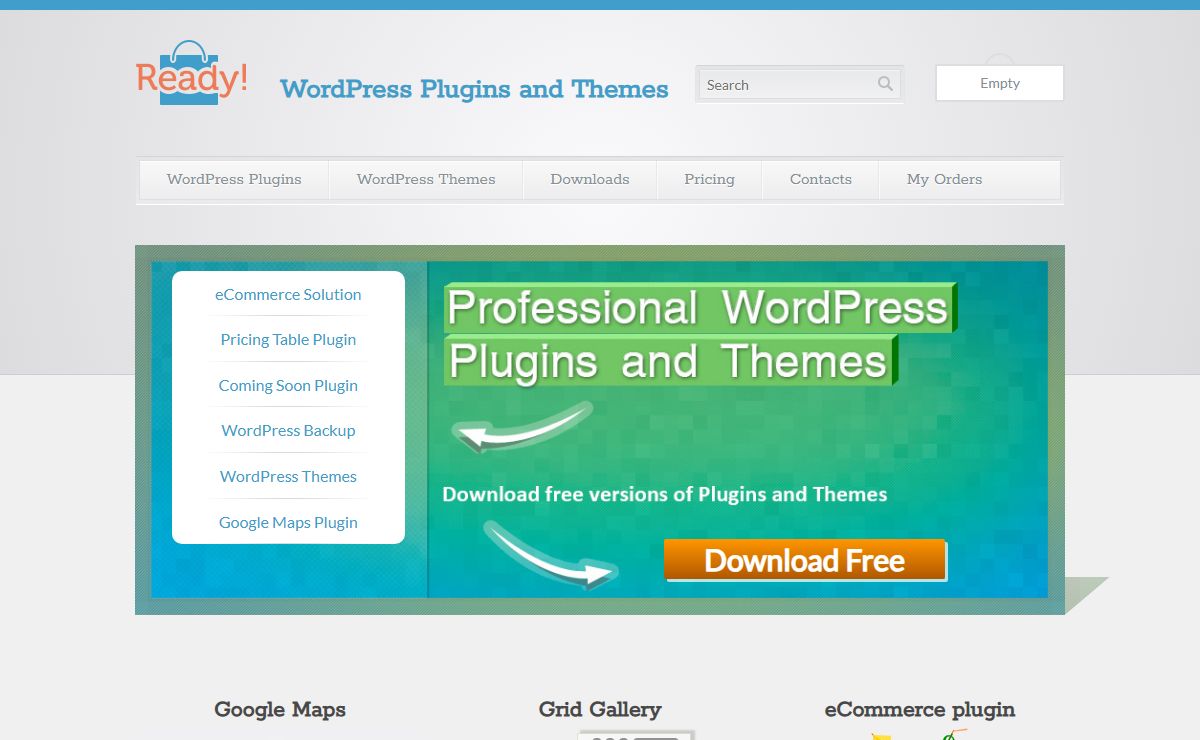Open the WordPress Backup link

288,431
